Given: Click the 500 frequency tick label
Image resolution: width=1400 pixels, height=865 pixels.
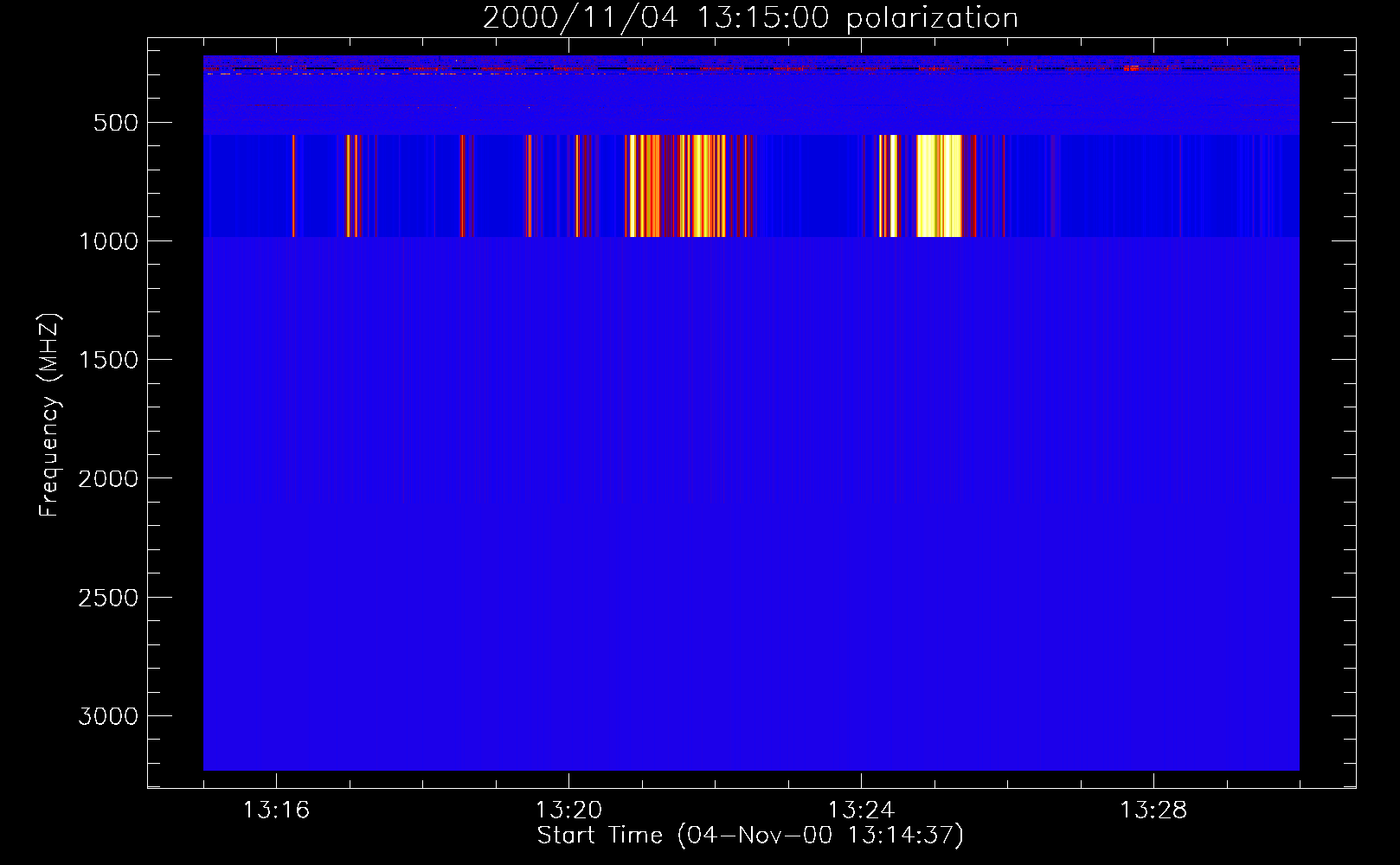Looking at the screenshot, I should [x=116, y=123].
